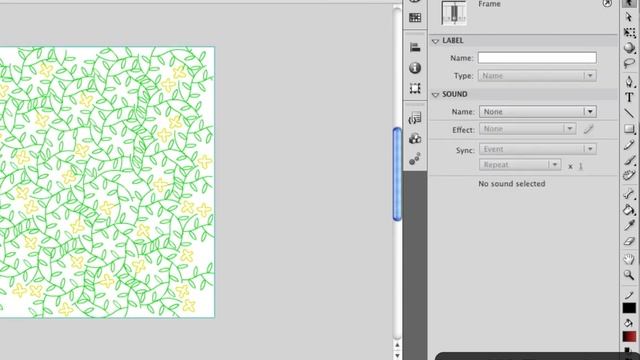Viewport: 640px width, 360px height.
Task: Click the Properties panel help icon
Action: [x=607, y=3]
